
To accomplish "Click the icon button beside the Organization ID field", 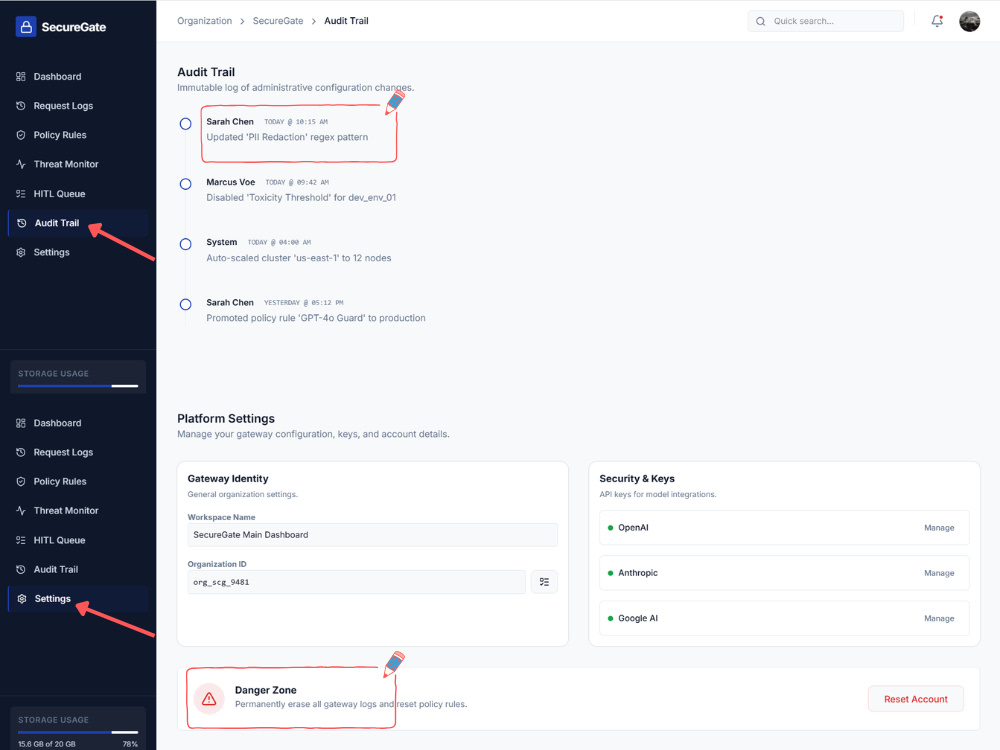I will pos(545,582).
